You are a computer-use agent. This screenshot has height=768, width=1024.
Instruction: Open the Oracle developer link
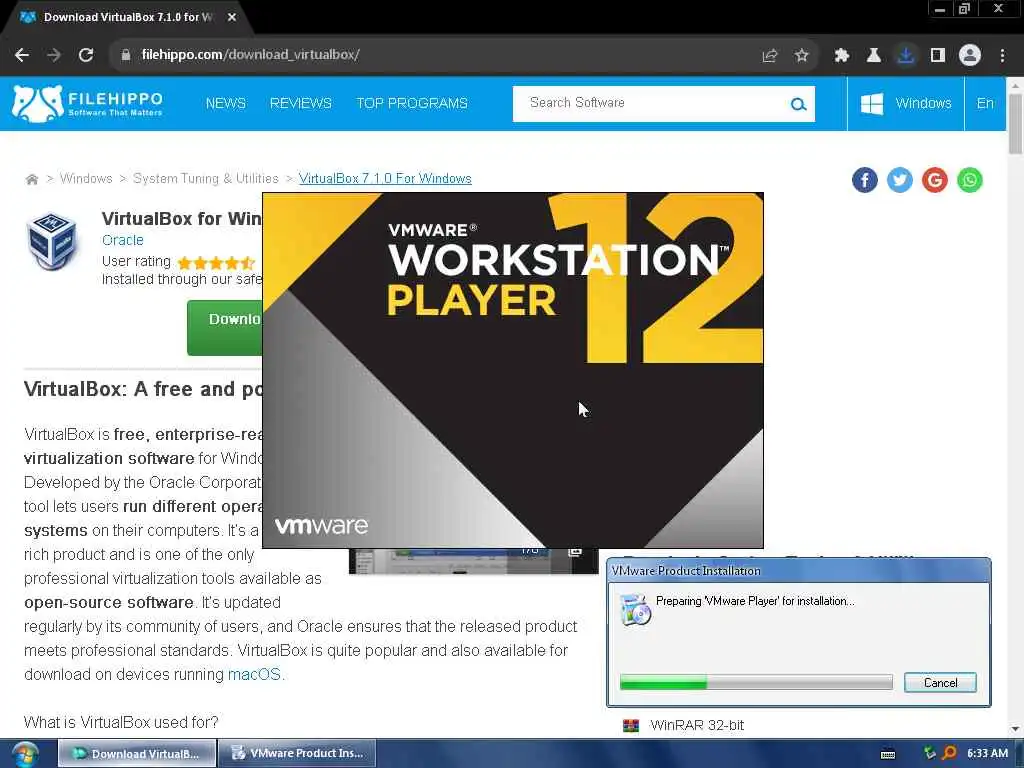tap(123, 240)
